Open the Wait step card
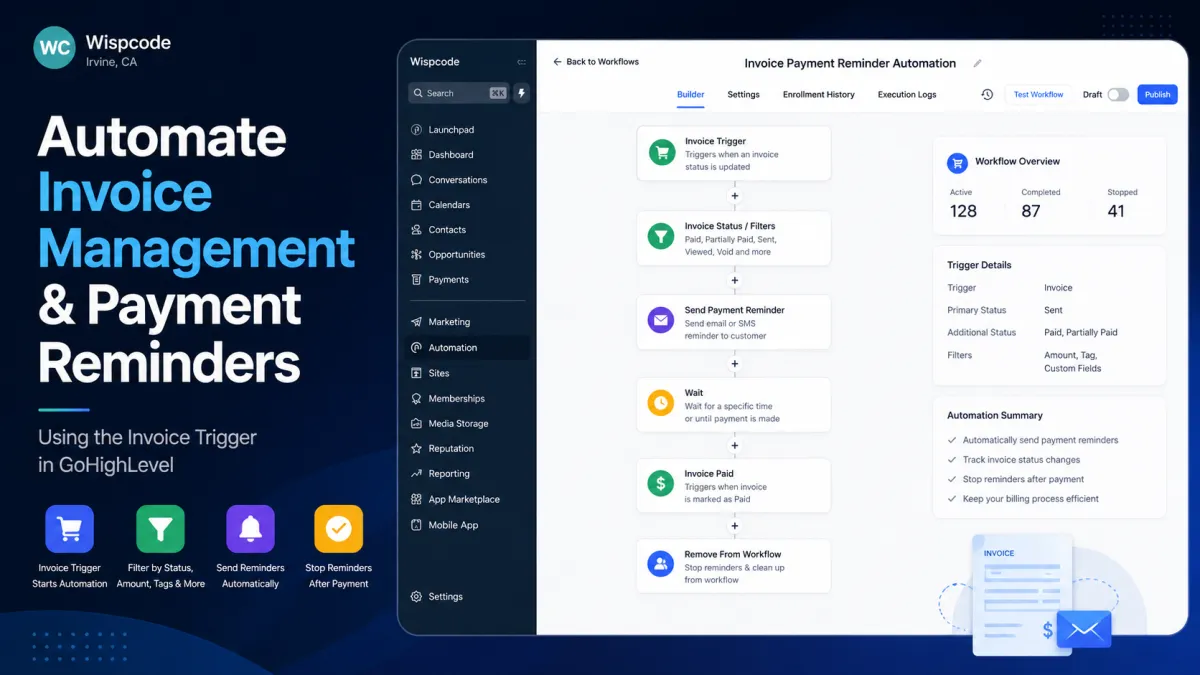1200x675 pixels. (x=734, y=405)
